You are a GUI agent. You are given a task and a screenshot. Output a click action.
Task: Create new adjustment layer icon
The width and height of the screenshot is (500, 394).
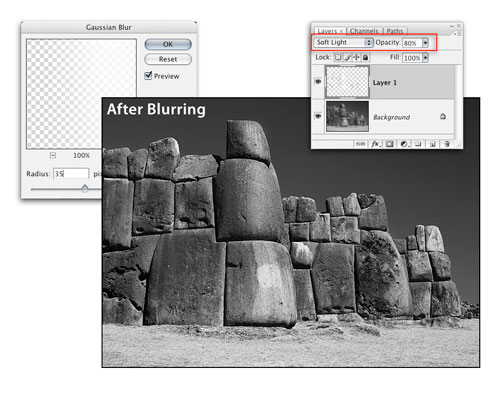click(404, 144)
